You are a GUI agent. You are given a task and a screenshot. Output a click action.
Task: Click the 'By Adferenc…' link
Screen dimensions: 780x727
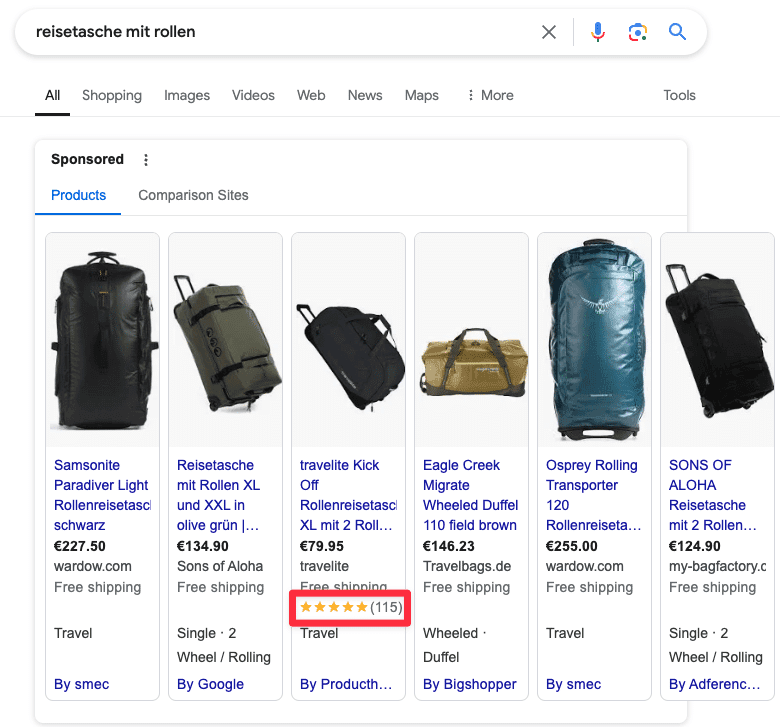715,684
